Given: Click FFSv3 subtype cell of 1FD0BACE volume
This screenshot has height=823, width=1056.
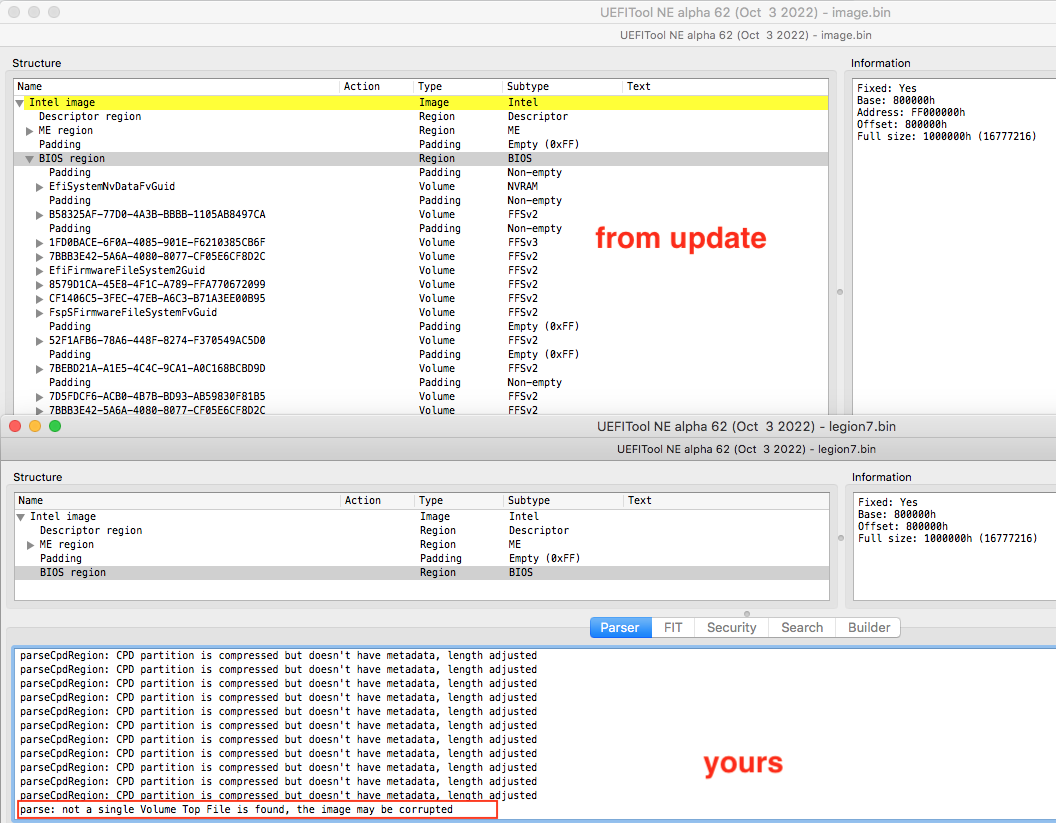Looking at the screenshot, I should (523, 242).
